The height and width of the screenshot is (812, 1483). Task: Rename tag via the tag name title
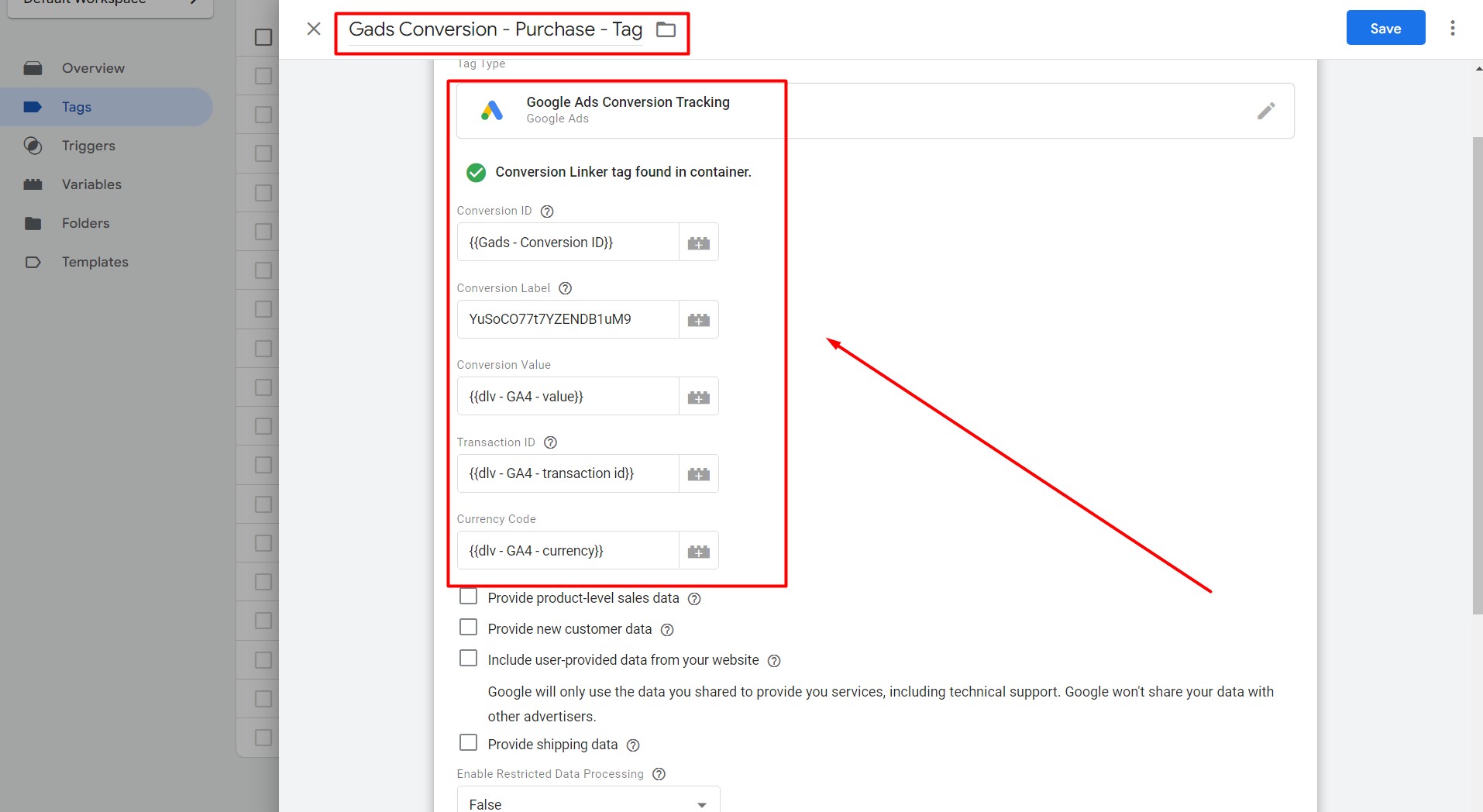click(x=495, y=29)
